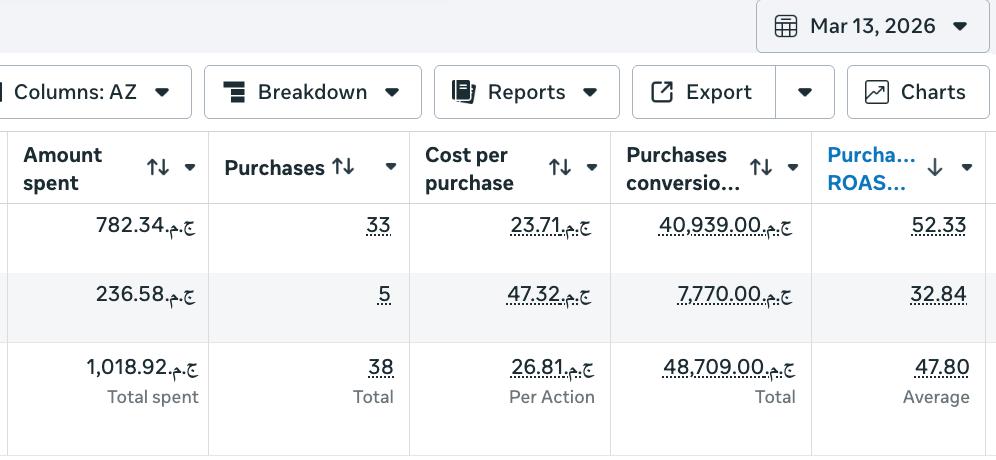Click the 52.33 ROAS value

[938, 226]
